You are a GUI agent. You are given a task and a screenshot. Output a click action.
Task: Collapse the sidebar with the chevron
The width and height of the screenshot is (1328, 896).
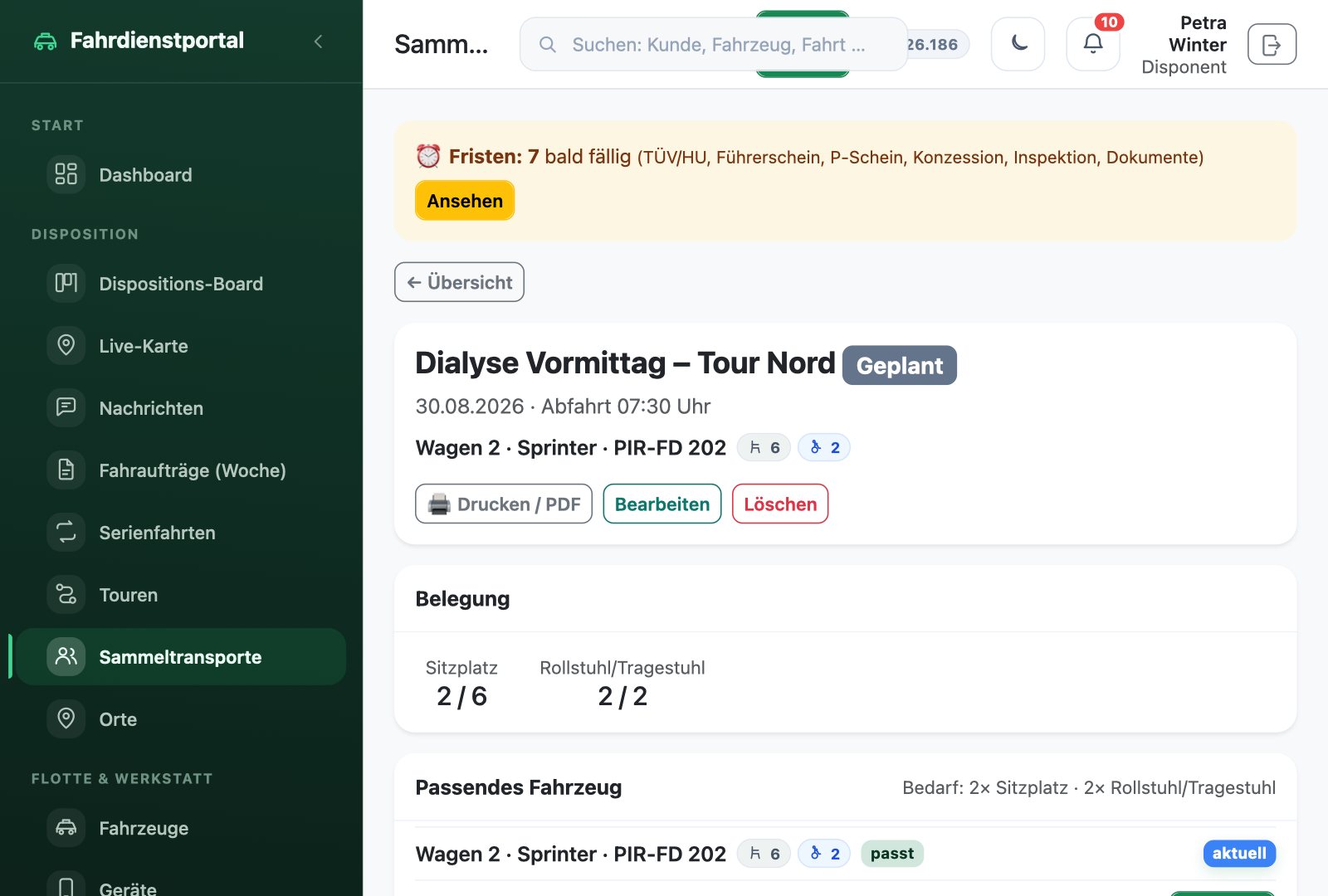point(318,41)
